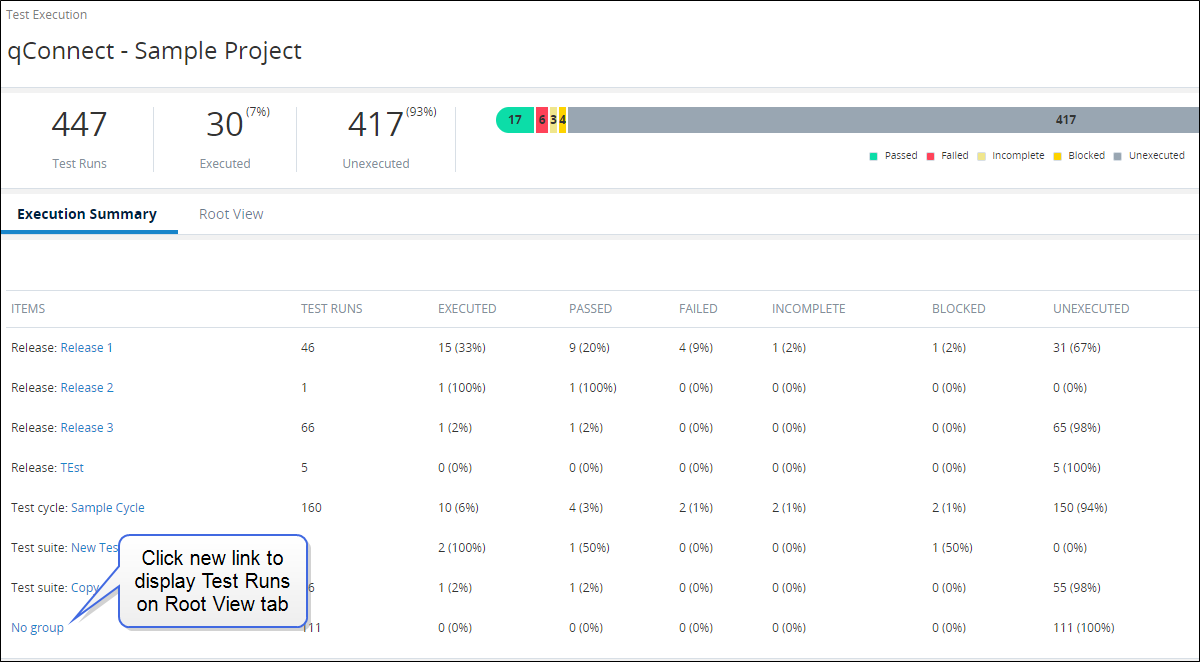Click the EXECUTED column header
1200x662 pixels.
[x=467, y=309]
